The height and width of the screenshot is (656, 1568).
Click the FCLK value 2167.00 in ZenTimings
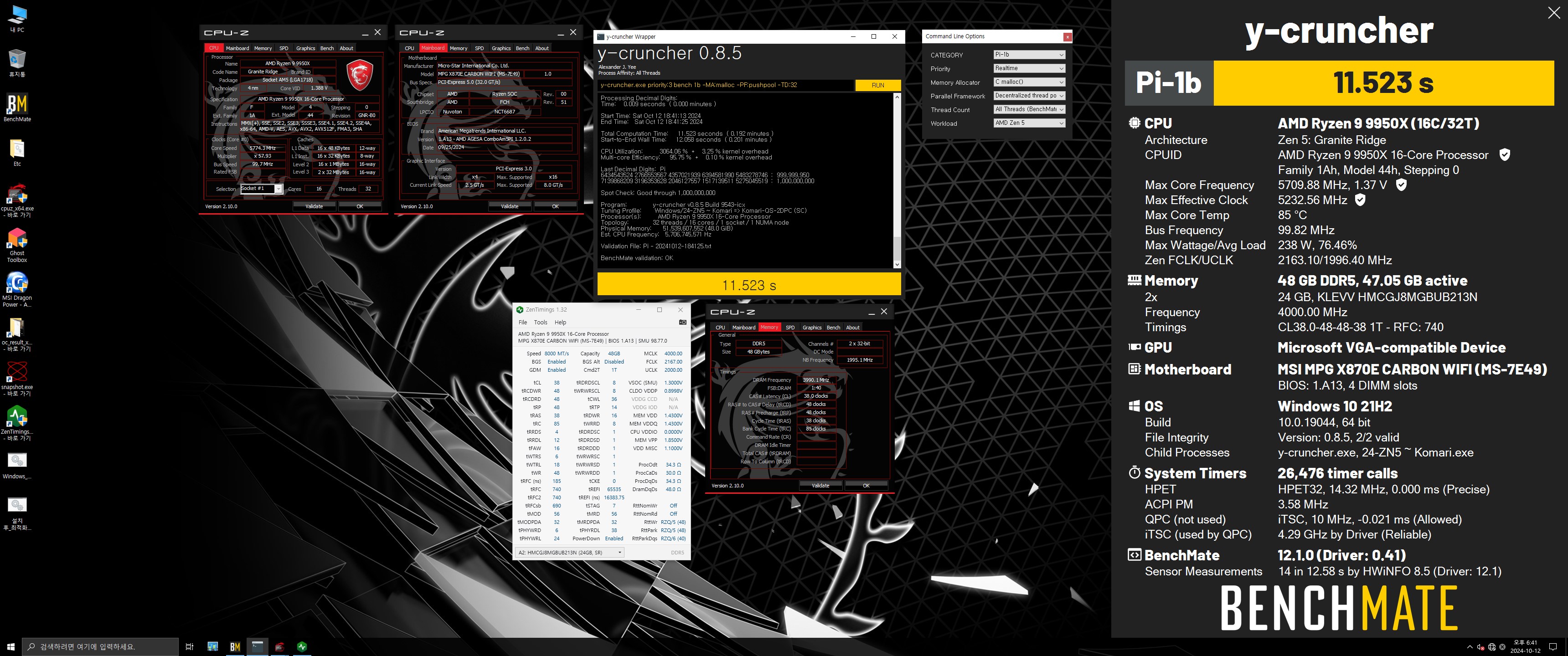tap(673, 361)
